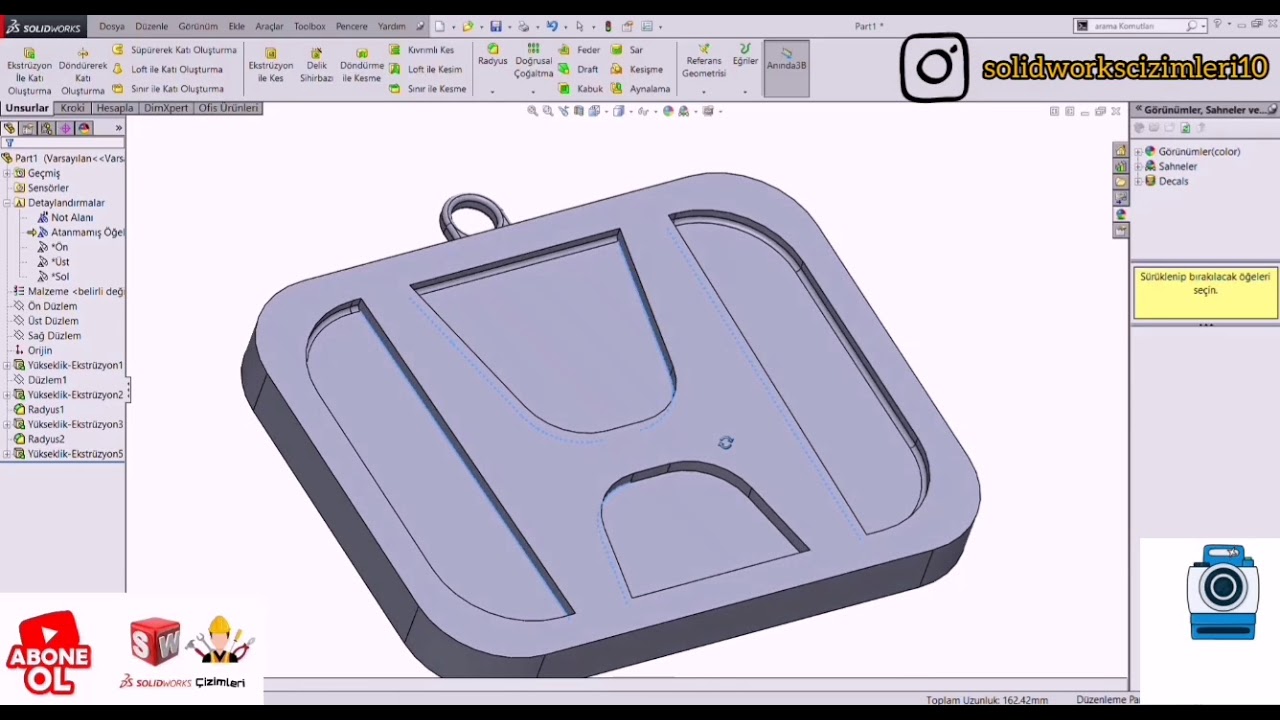Open Doğrusal Çoğaltma dropdown arrow

click(x=533, y=91)
